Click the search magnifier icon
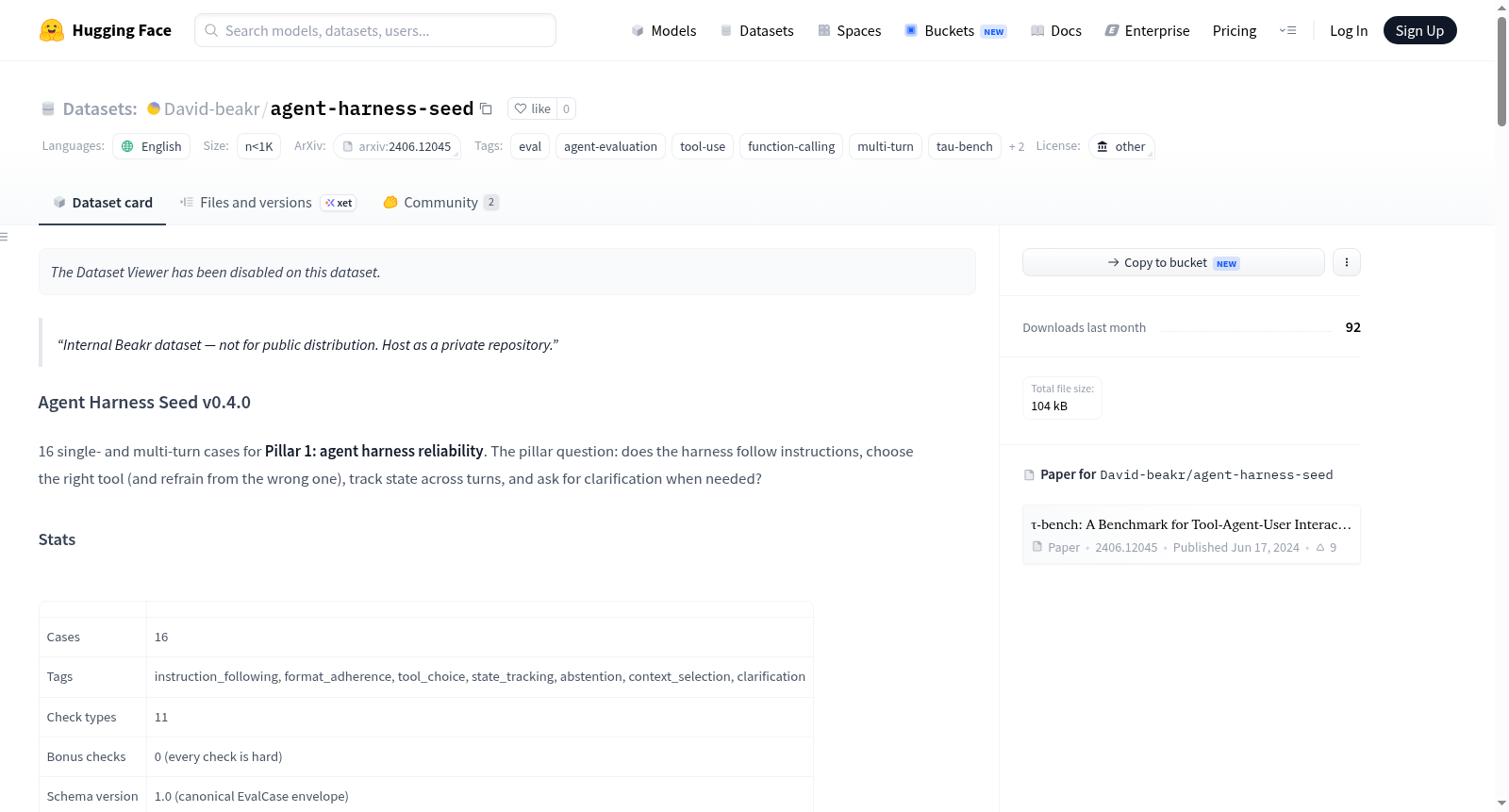 (x=211, y=30)
